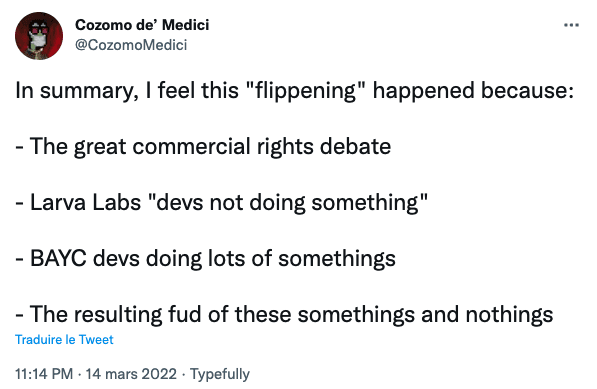The height and width of the screenshot is (389, 597).
Task: Visit the @CozomoMedici handle link
Action: point(131,45)
